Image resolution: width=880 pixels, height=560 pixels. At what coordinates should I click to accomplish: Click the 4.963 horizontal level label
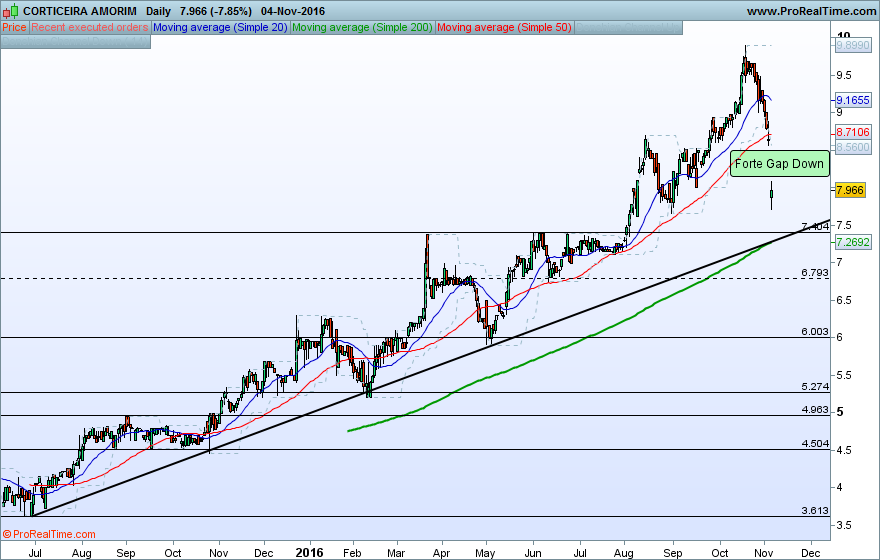click(x=815, y=410)
